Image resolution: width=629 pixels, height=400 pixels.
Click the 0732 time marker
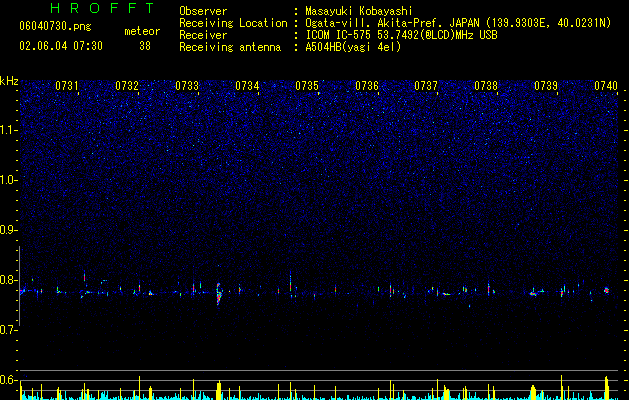point(127,86)
